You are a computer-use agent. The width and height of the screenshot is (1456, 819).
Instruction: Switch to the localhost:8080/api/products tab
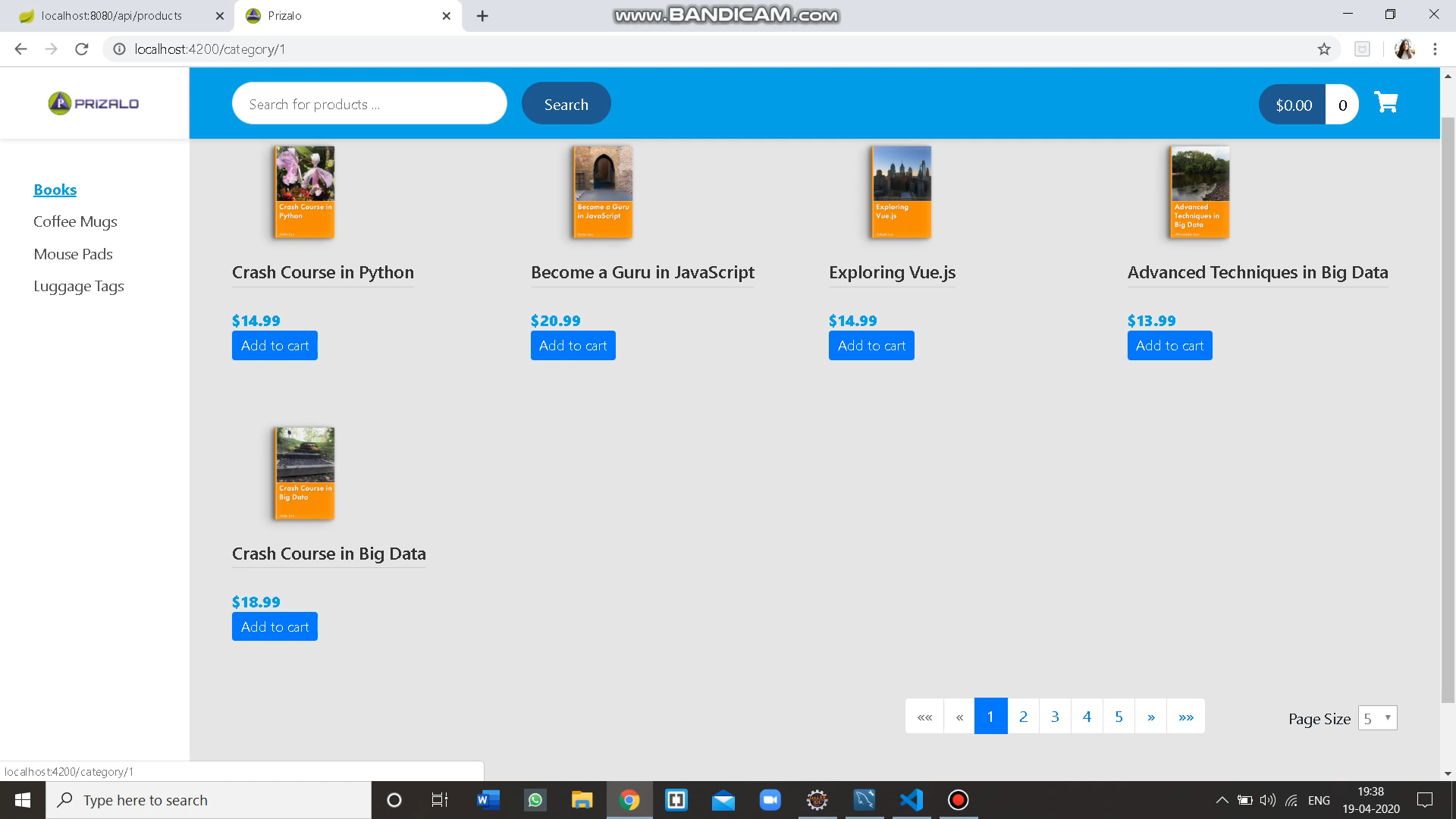114,15
